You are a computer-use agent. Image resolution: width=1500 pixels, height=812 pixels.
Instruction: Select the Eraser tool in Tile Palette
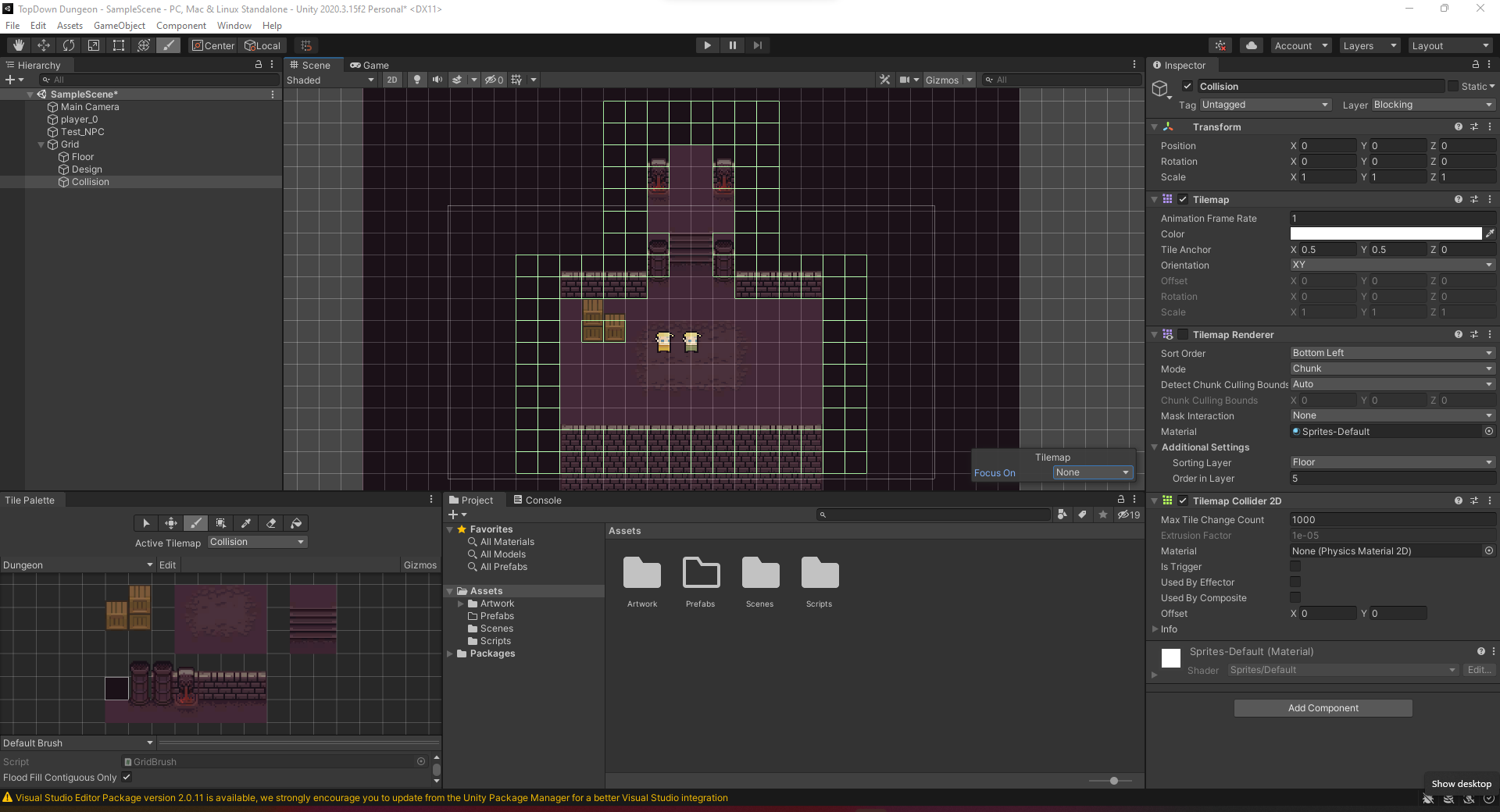(x=271, y=523)
